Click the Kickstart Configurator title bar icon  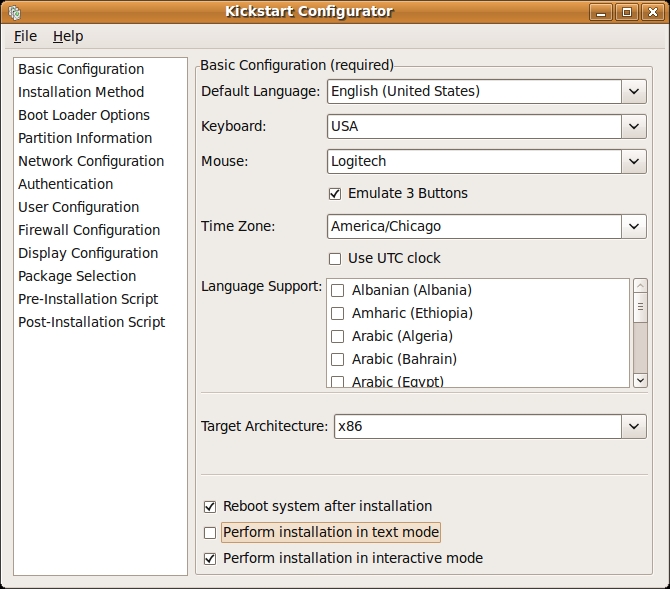[x=14, y=12]
